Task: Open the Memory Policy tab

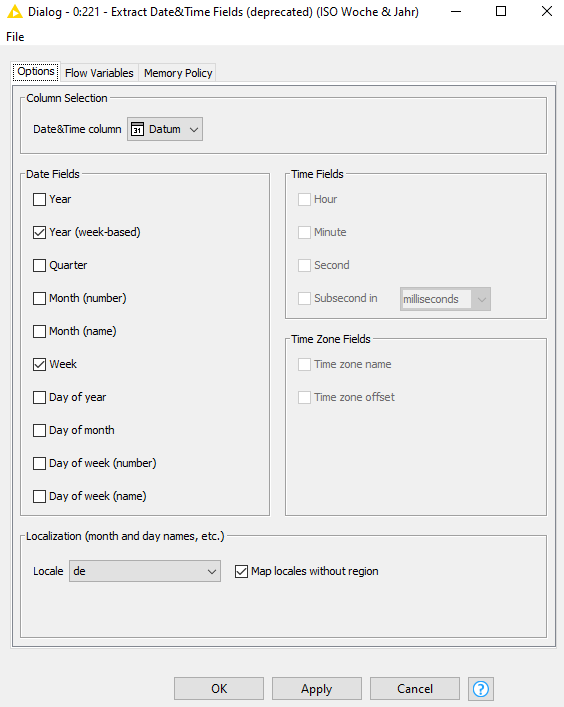Action: 178,73
